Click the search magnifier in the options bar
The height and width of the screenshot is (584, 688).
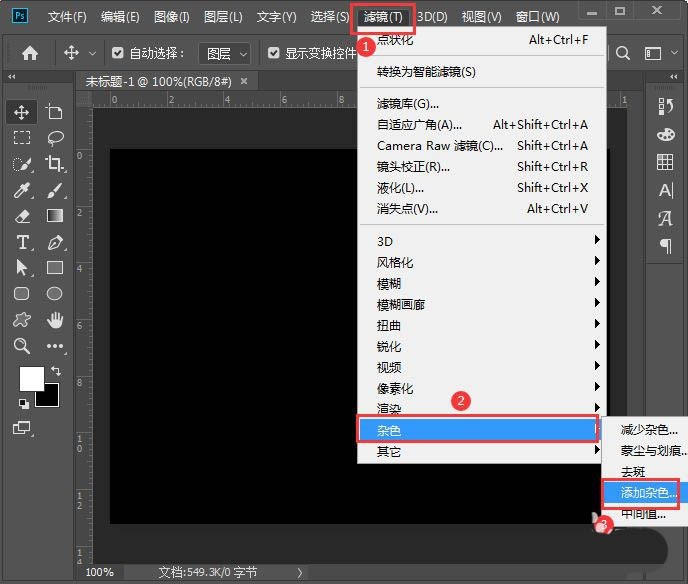tap(623, 54)
